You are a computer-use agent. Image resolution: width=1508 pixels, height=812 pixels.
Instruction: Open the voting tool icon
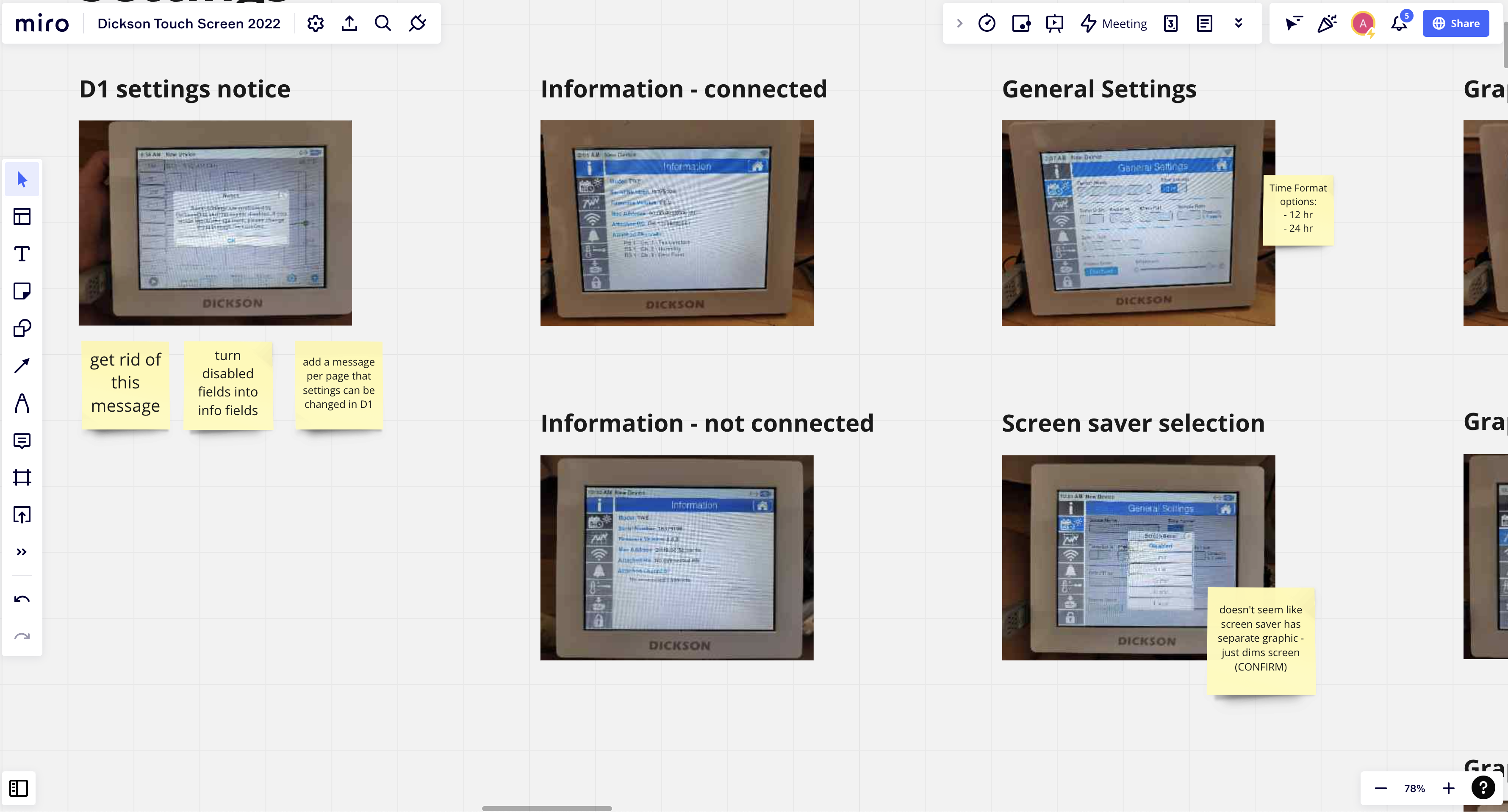coord(1021,23)
